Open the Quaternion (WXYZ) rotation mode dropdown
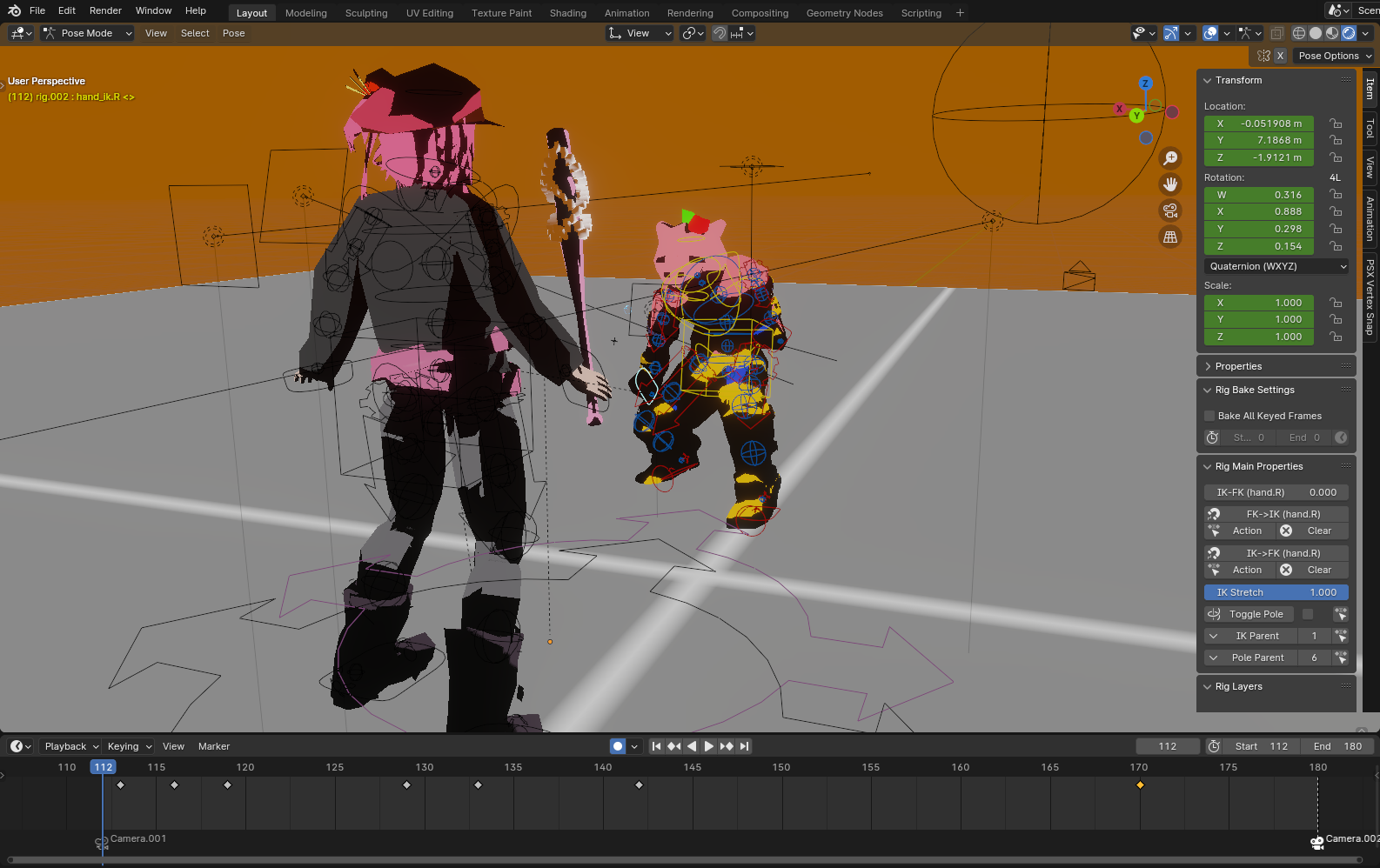The image size is (1380, 868). 1276,266
